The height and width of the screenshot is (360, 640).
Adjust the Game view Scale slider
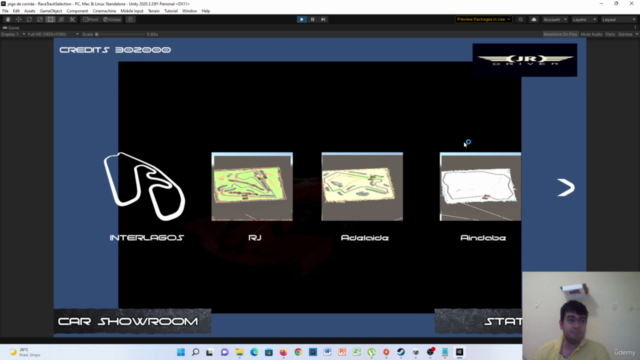click(x=120, y=34)
